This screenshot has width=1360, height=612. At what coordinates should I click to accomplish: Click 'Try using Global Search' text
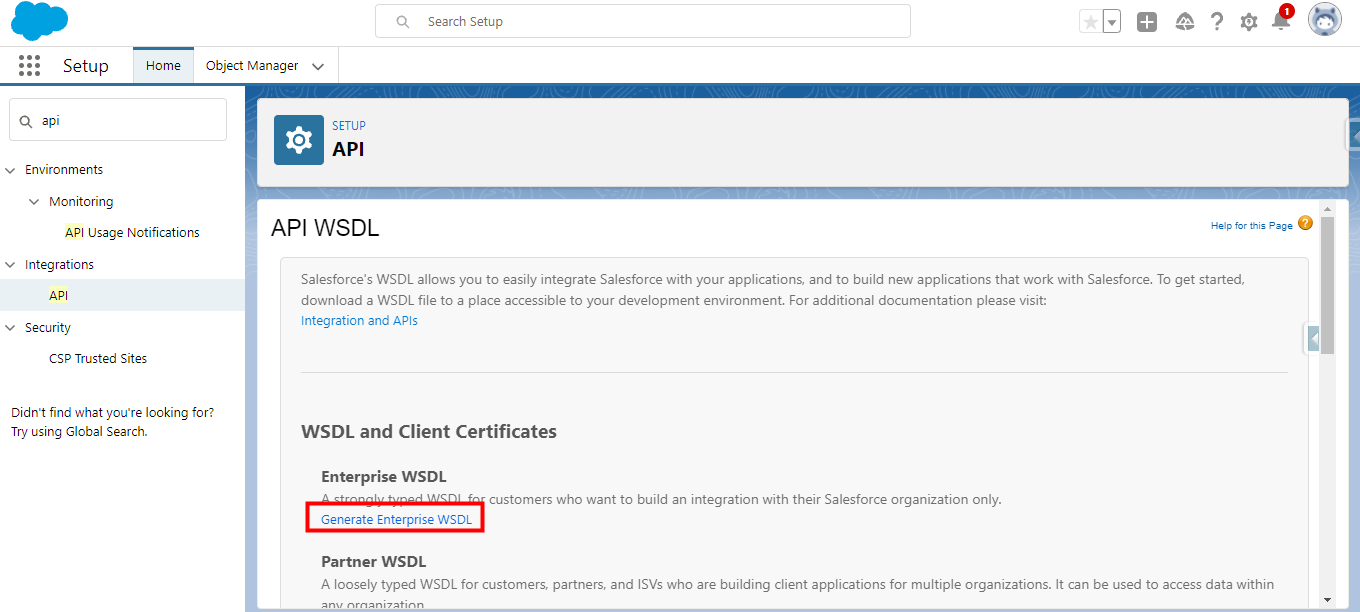point(79,432)
